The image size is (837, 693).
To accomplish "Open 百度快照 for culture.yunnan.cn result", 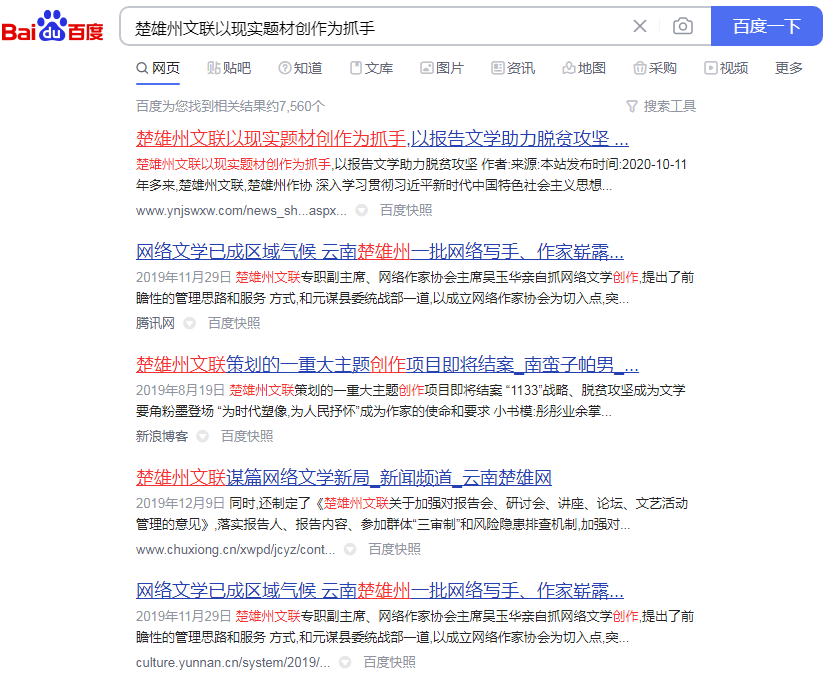I will (390, 662).
